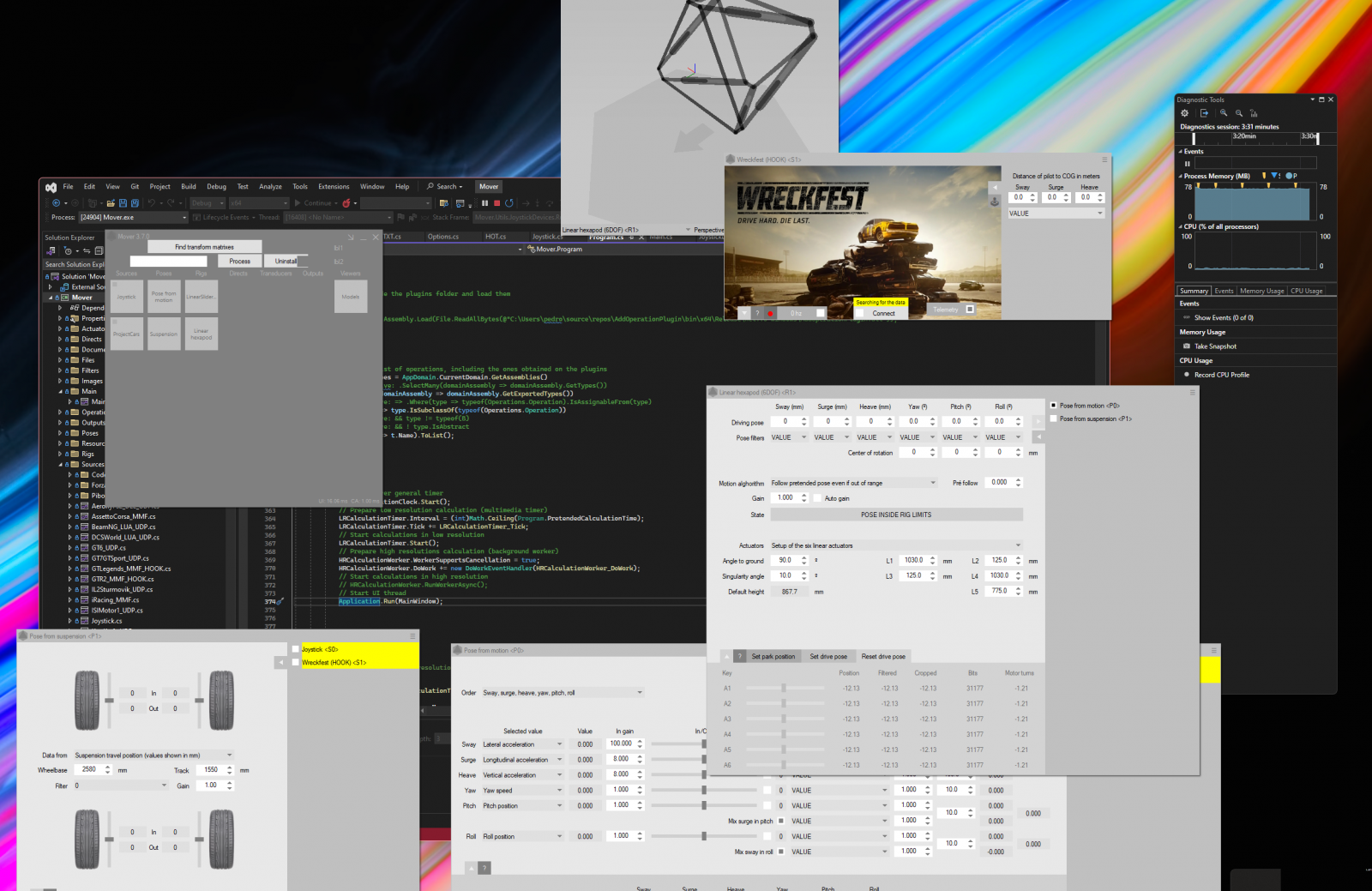Switch to the Memory Usage tab
This screenshot has width=1372, height=891.
pyautogui.click(x=1261, y=291)
